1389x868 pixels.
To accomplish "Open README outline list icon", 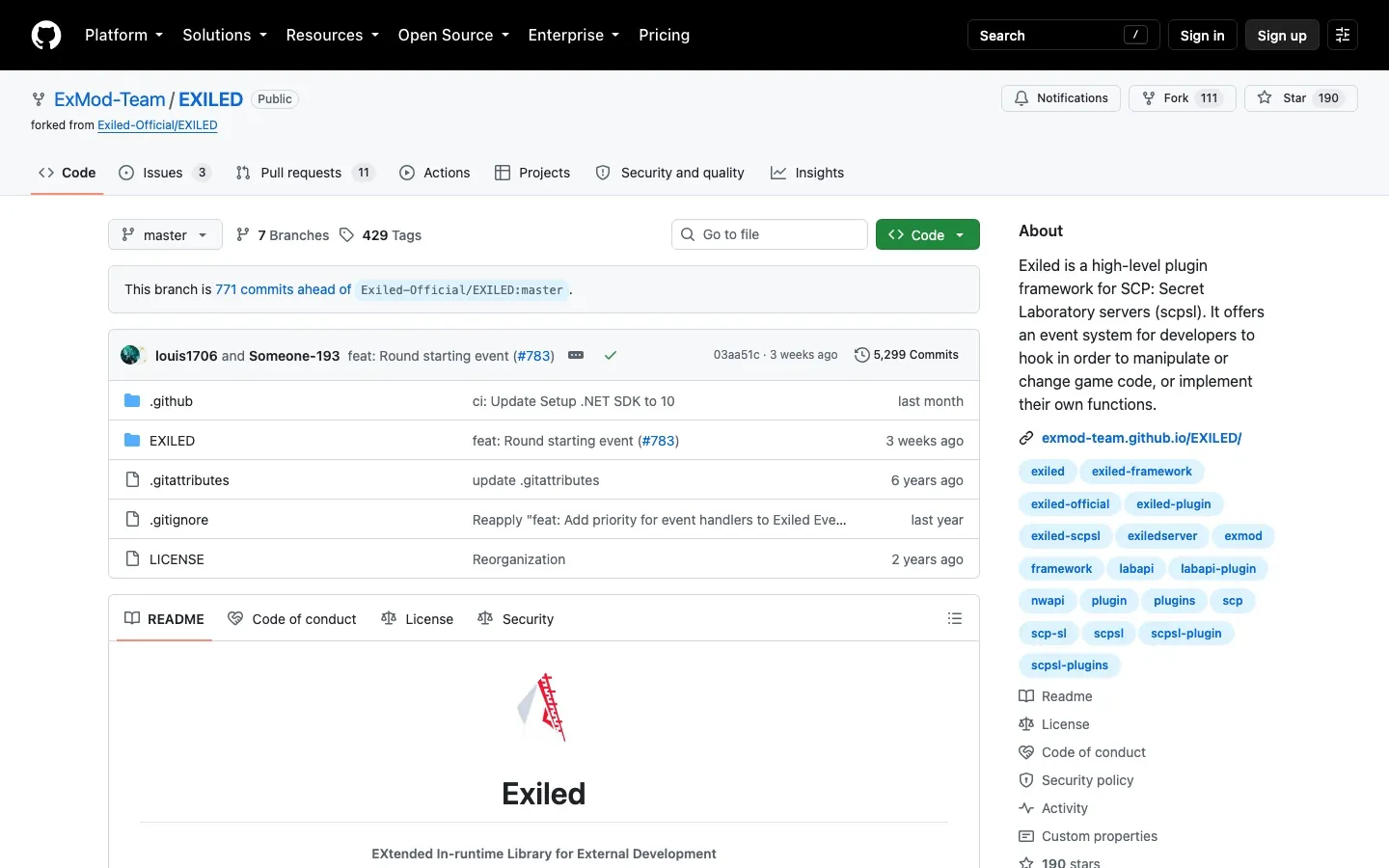I will 955,618.
